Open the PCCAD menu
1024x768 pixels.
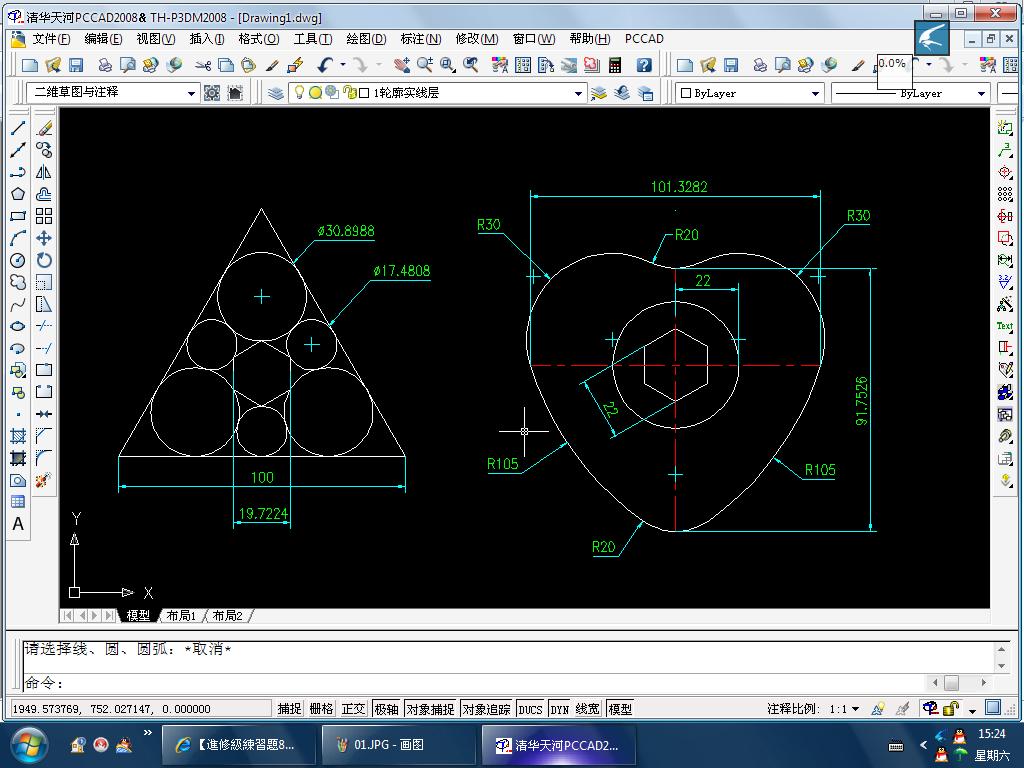click(x=644, y=39)
